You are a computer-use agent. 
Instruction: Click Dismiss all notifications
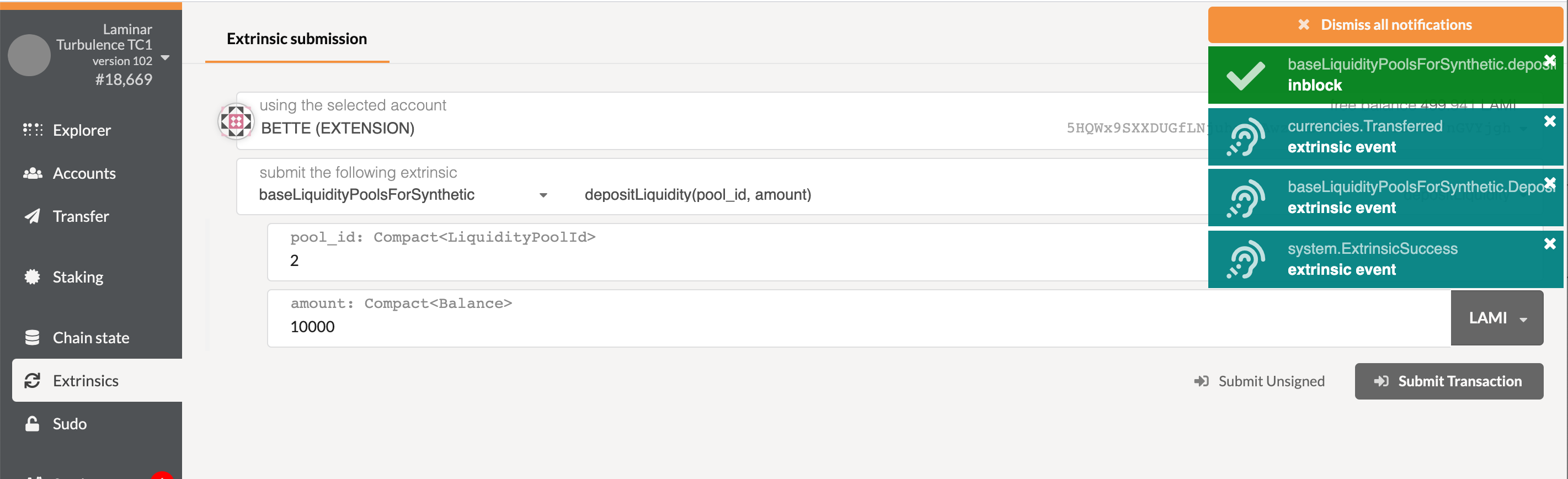point(1385,25)
